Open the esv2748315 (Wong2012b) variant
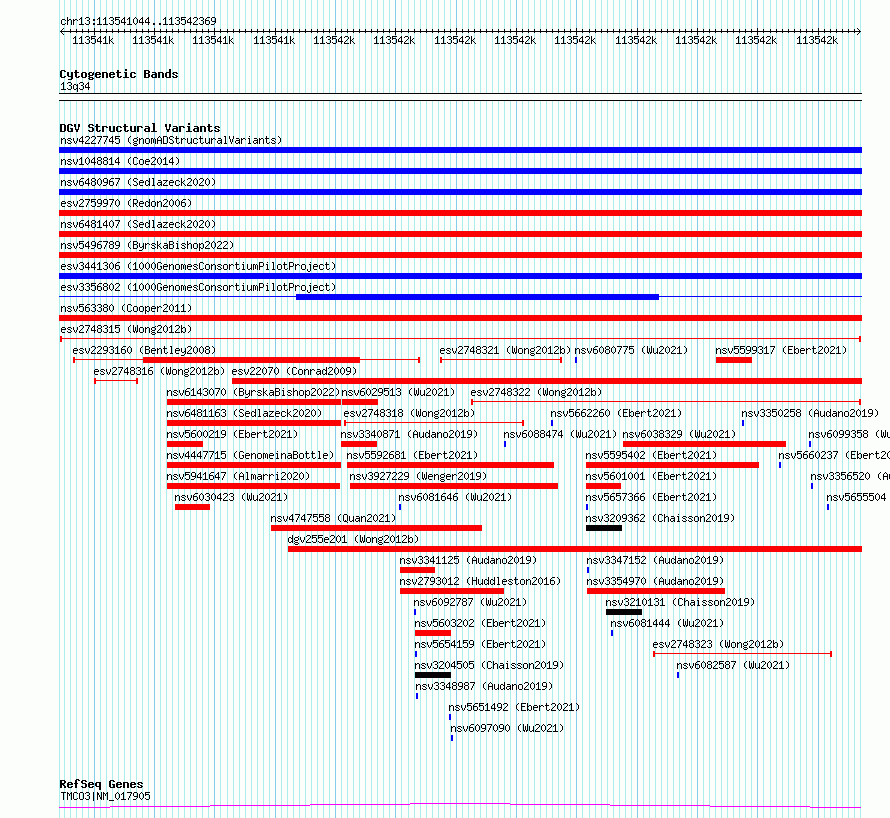Viewport: 890px width, 818px height. coord(126,329)
